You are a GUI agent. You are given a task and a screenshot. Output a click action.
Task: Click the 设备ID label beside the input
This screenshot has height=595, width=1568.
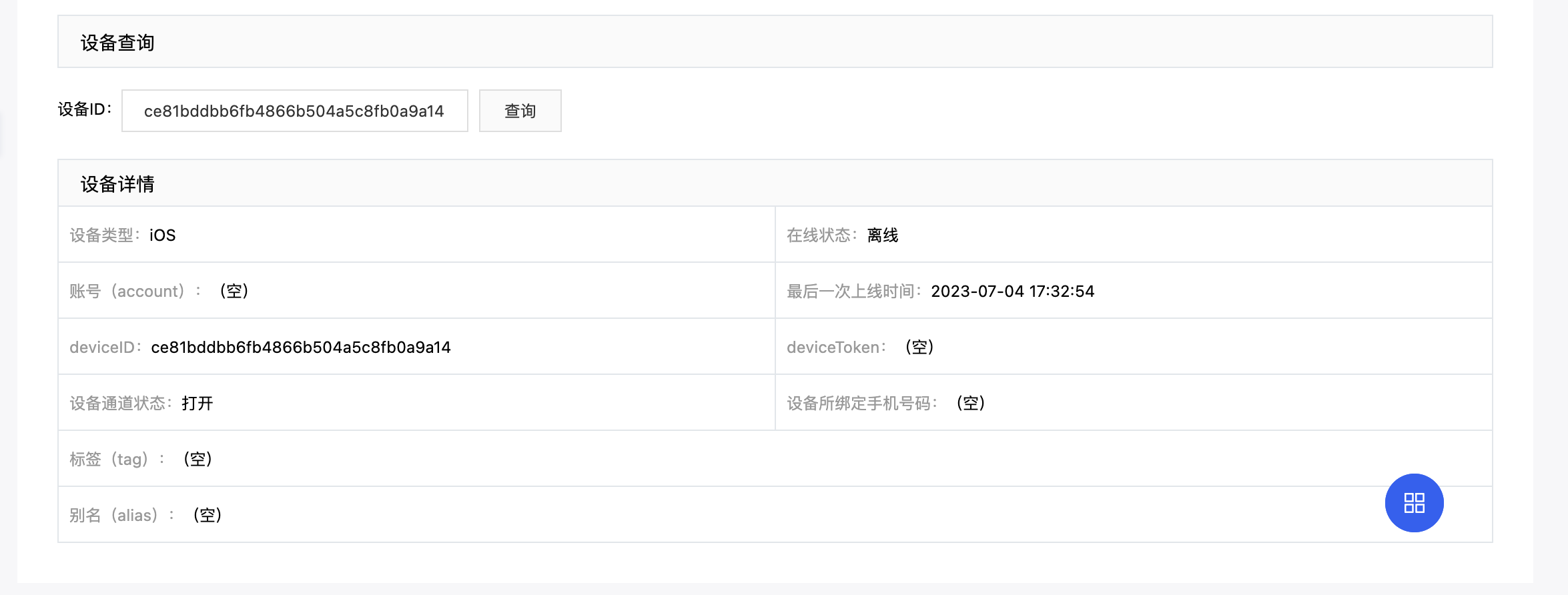tap(85, 109)
